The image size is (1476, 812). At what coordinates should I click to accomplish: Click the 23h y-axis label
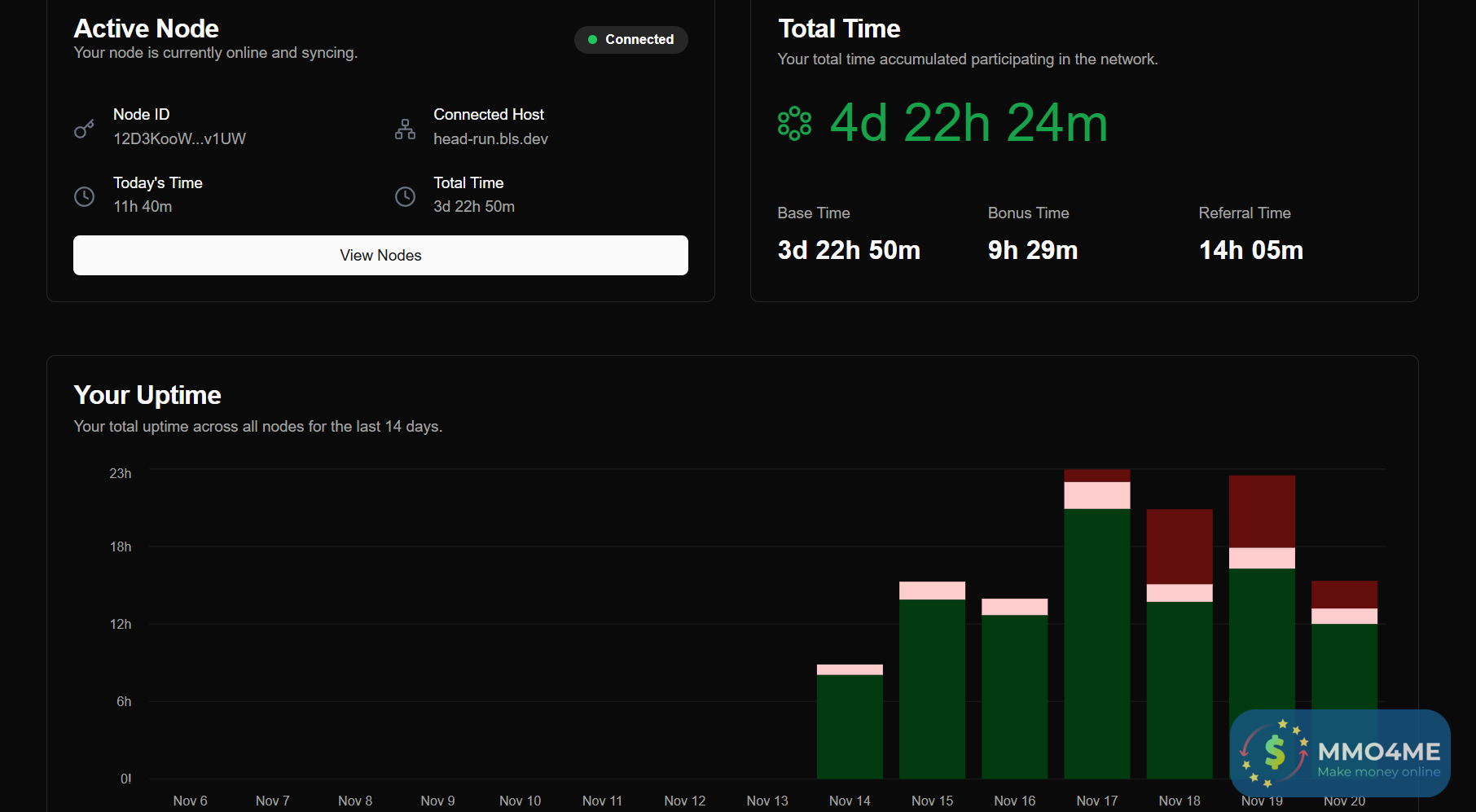point(121,473)
